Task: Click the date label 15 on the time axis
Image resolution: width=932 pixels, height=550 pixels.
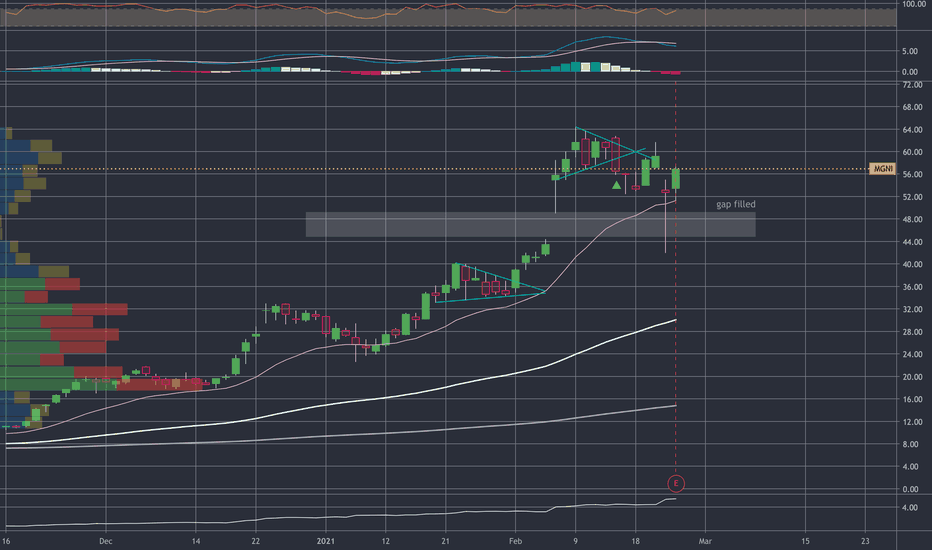Action: tap(805, 541)
